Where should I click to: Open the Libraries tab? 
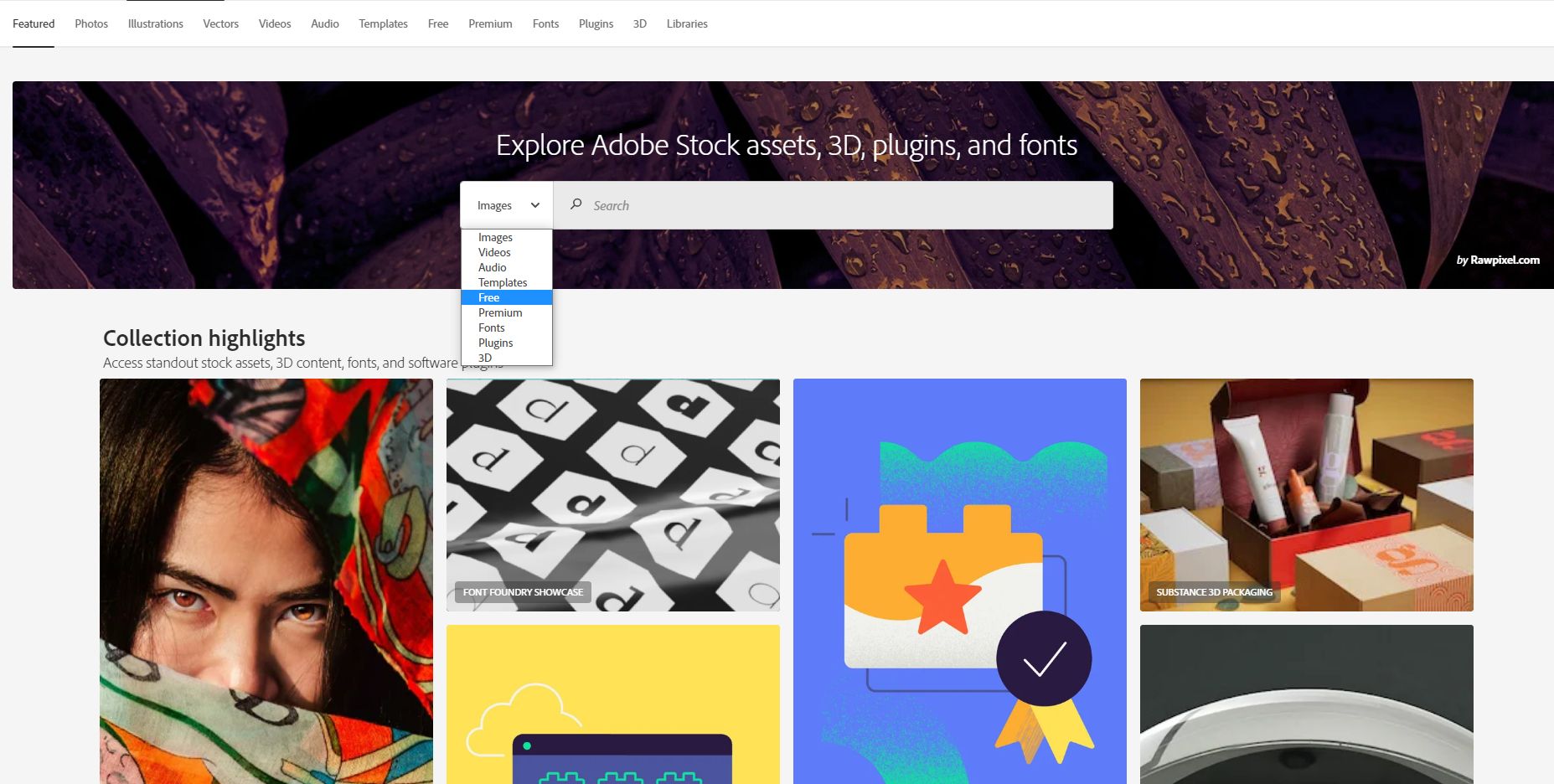pyautogui.click(x=688, y=23)
